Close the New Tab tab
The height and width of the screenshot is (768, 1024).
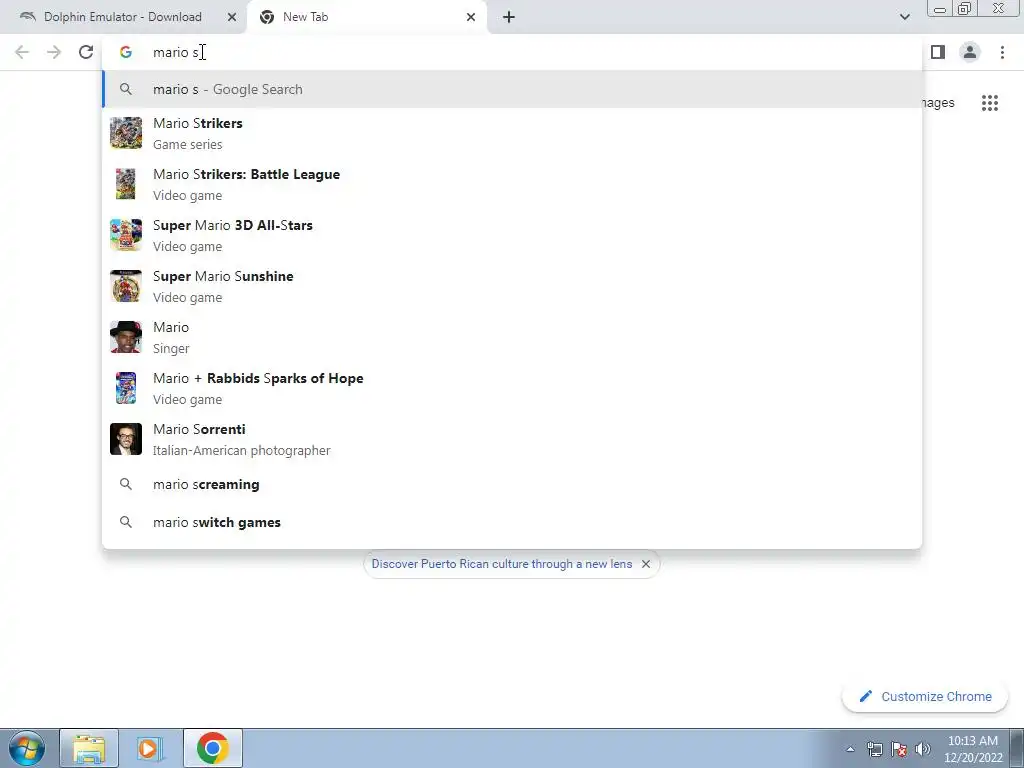471,17
